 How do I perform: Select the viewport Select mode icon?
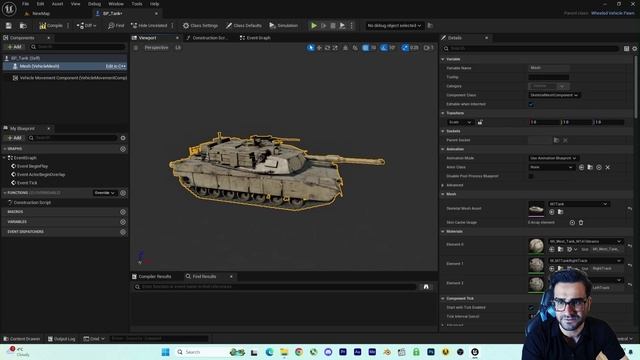click(311, 48)
